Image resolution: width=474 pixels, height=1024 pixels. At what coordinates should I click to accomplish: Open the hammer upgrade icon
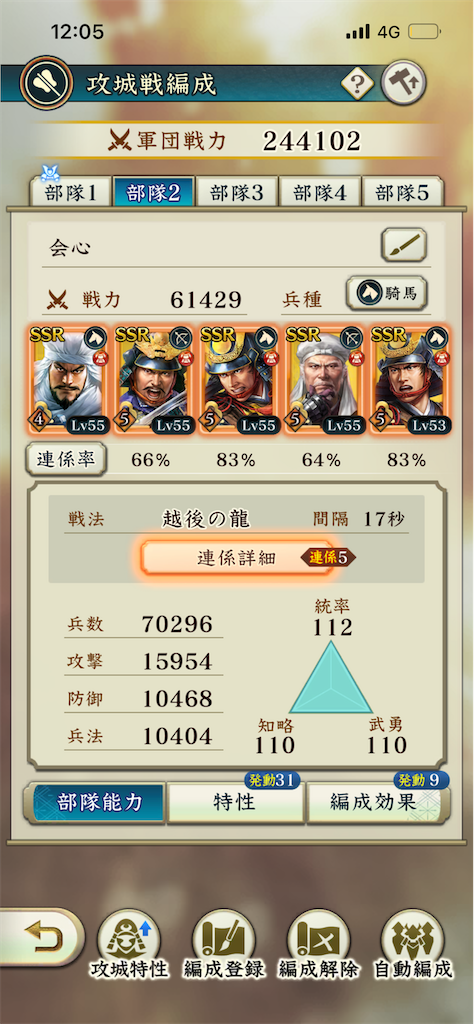(x=403, y=82)
